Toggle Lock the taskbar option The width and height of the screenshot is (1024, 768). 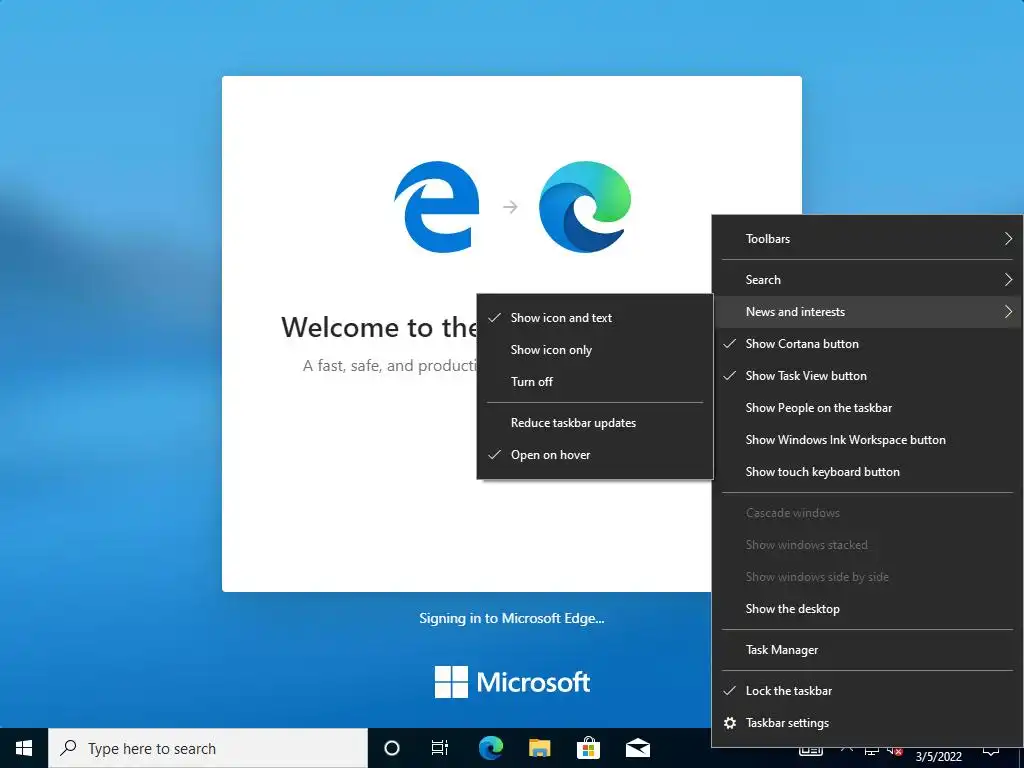[x=868, y=691]
